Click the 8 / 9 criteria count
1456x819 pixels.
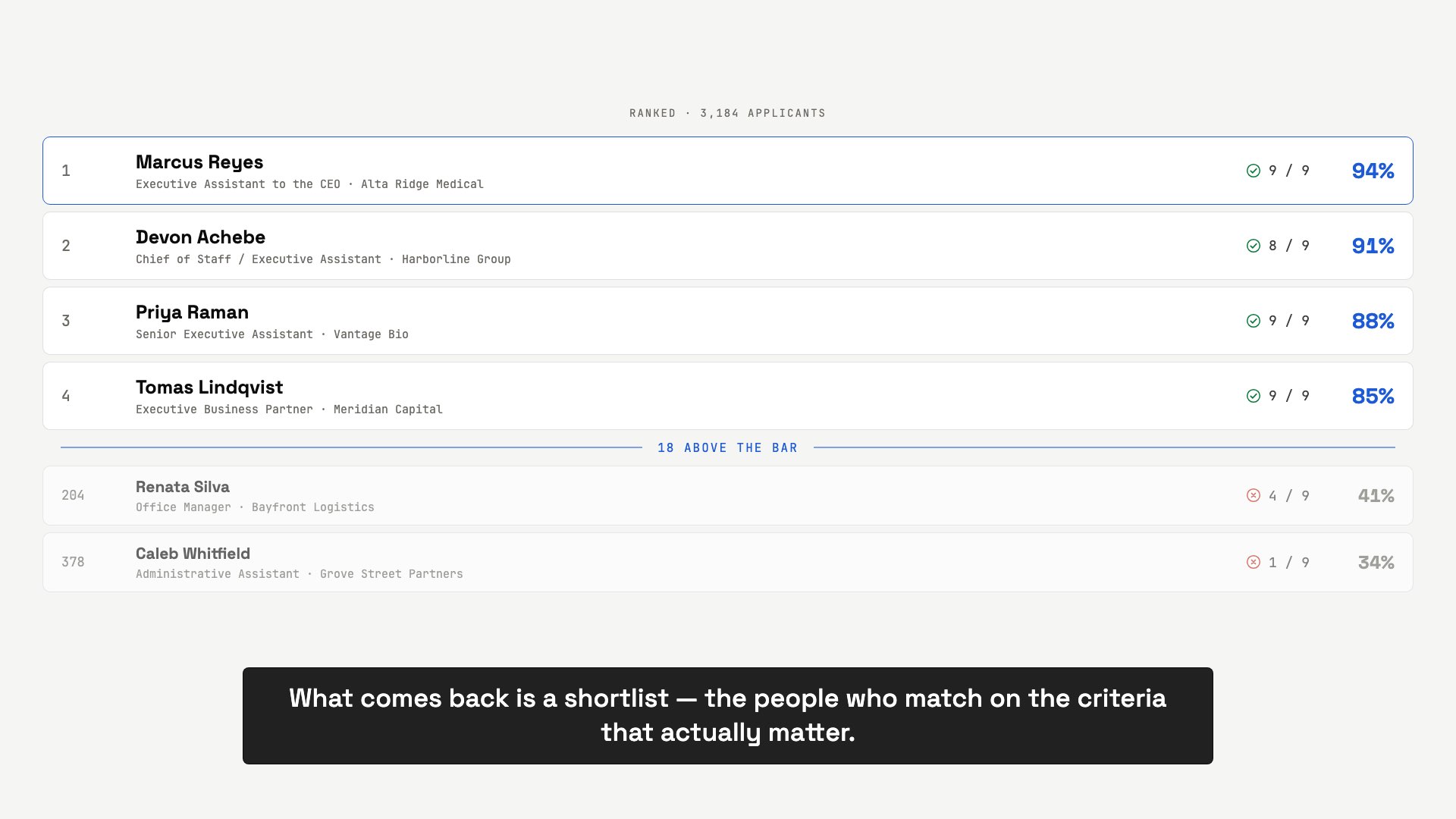pyautogui.click(x=1288, y=246)
